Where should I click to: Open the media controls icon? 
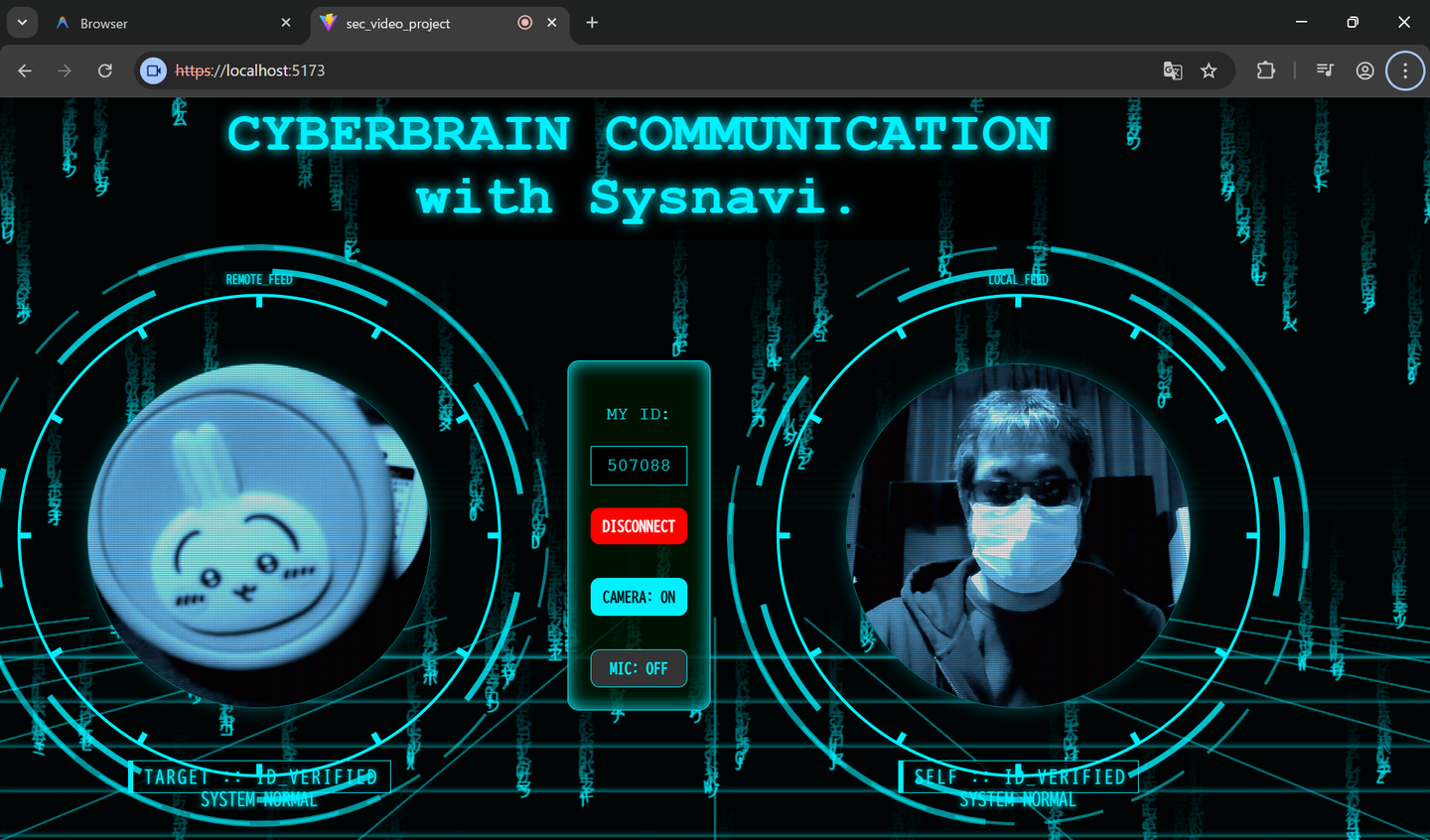[x=1325, y=70]
